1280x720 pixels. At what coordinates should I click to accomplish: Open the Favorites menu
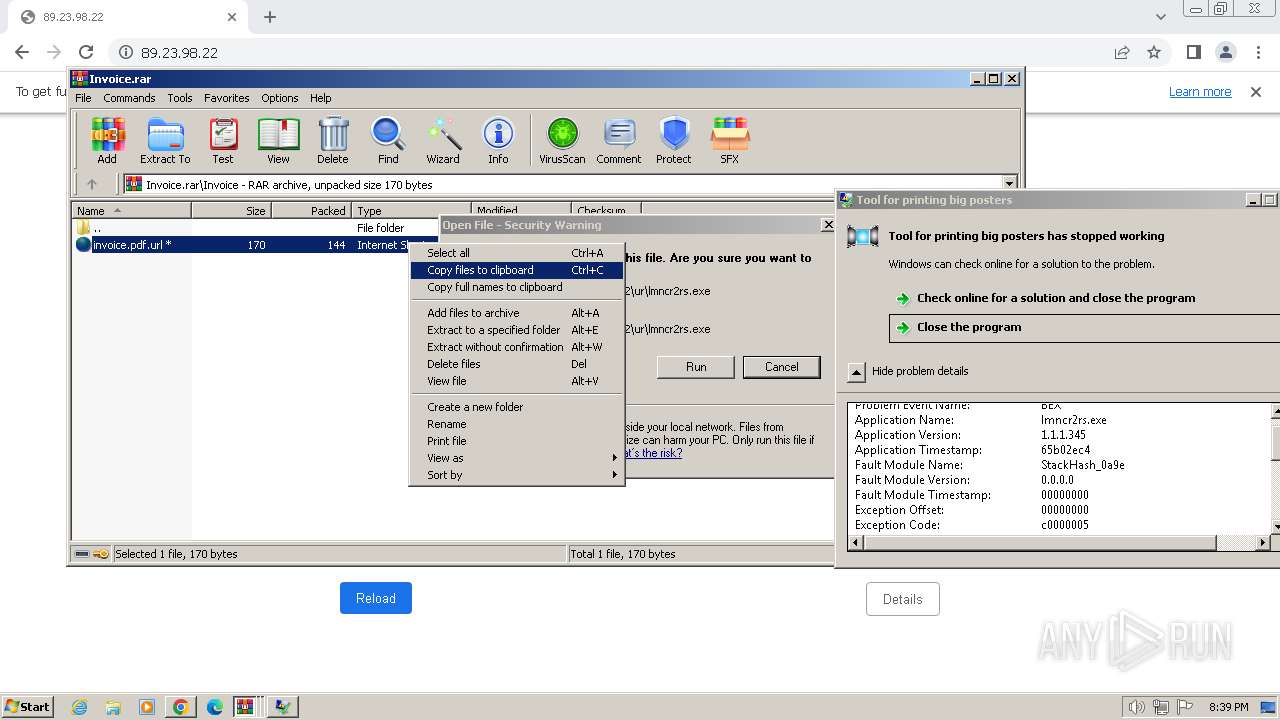coord(227,98)
